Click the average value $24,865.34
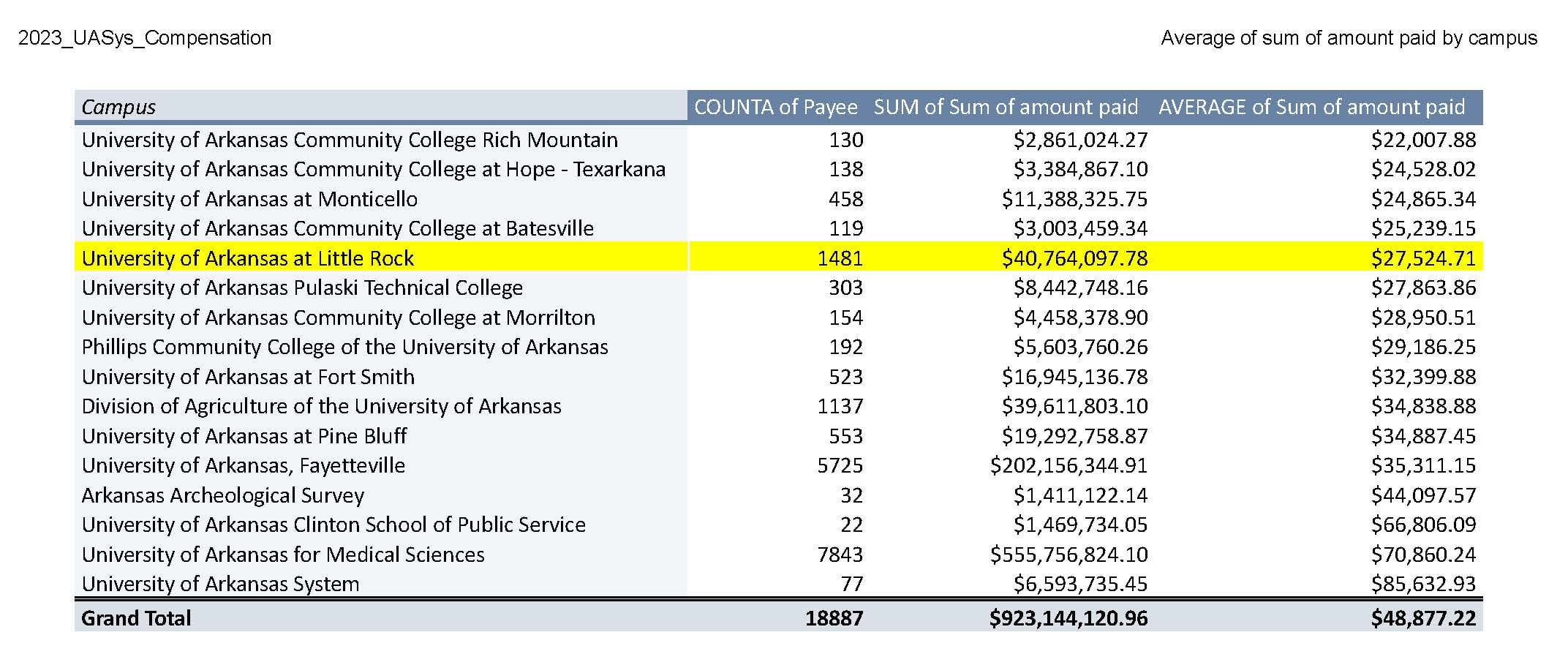 pyautogui.click(x=1423, y=199)
